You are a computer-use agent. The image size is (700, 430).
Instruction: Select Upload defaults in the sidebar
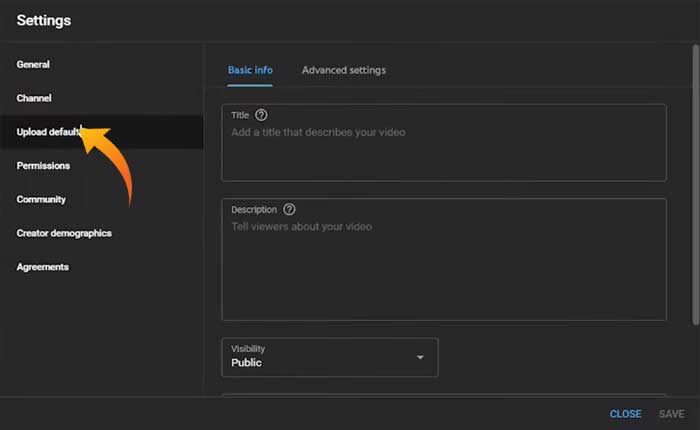[45, 132]
